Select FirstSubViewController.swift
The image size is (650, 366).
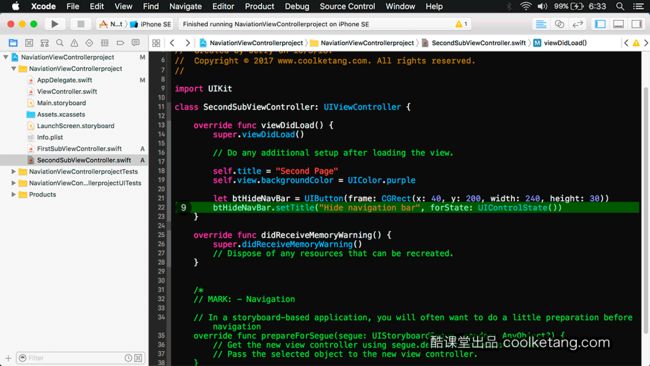[x=79, y=148]
